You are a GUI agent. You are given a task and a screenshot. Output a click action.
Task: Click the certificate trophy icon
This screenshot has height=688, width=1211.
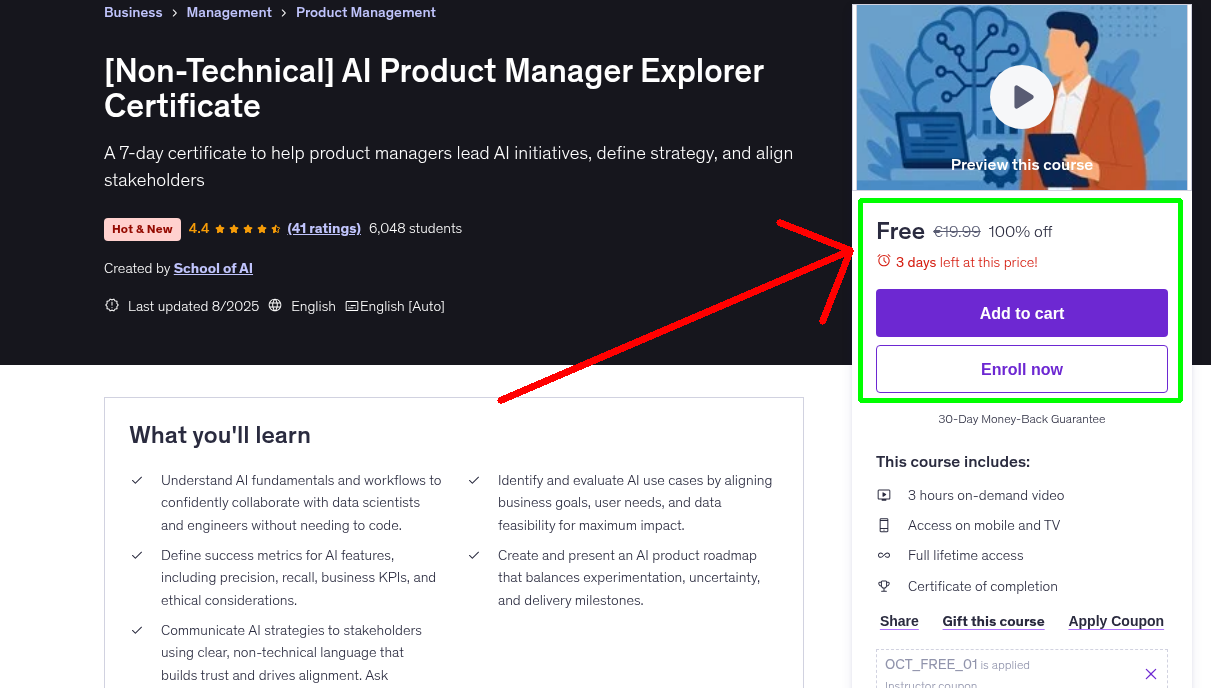(x=884, y=586)
